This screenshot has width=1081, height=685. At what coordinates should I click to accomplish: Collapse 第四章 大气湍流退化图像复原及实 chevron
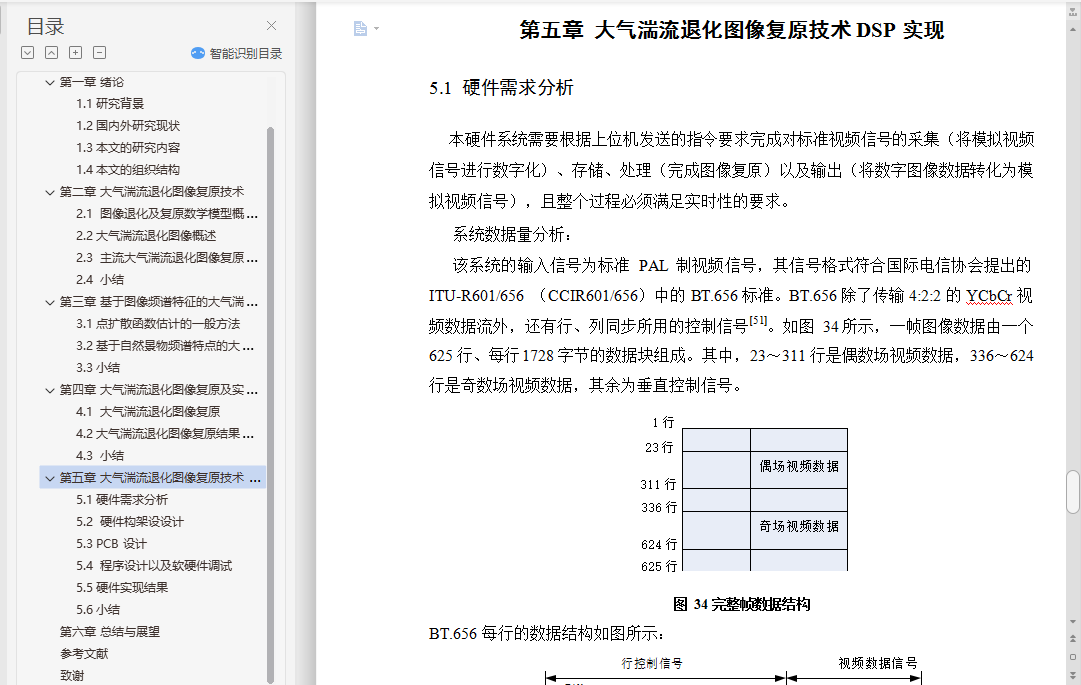[x=50, y=391]
